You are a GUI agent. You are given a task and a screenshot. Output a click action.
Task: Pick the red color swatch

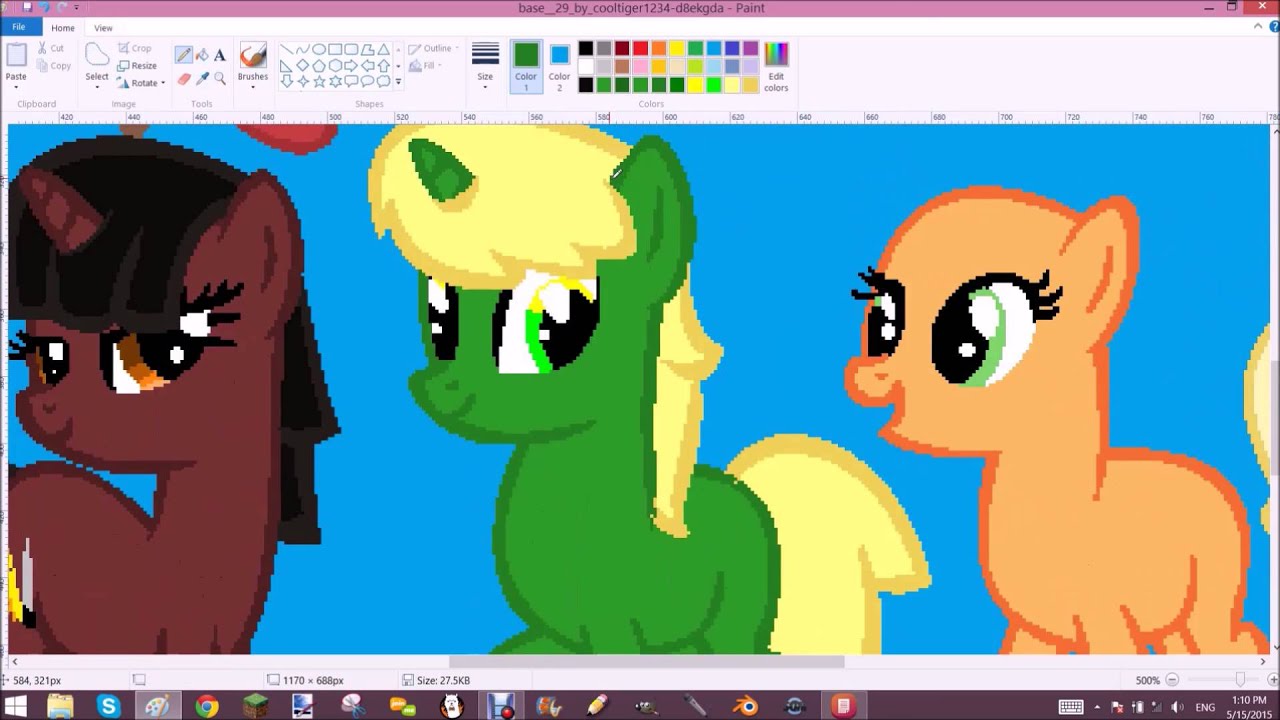[641, 48]
